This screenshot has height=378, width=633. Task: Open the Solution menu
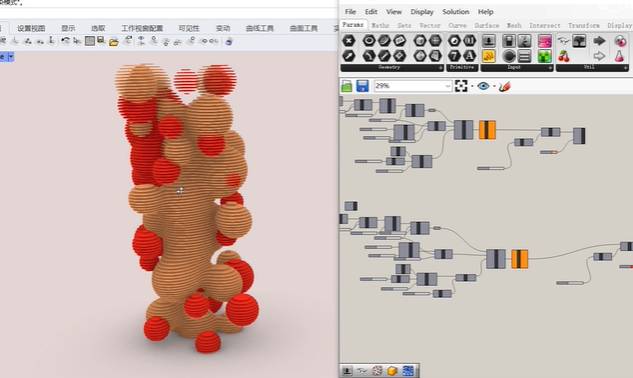click(x=455, y=12)
